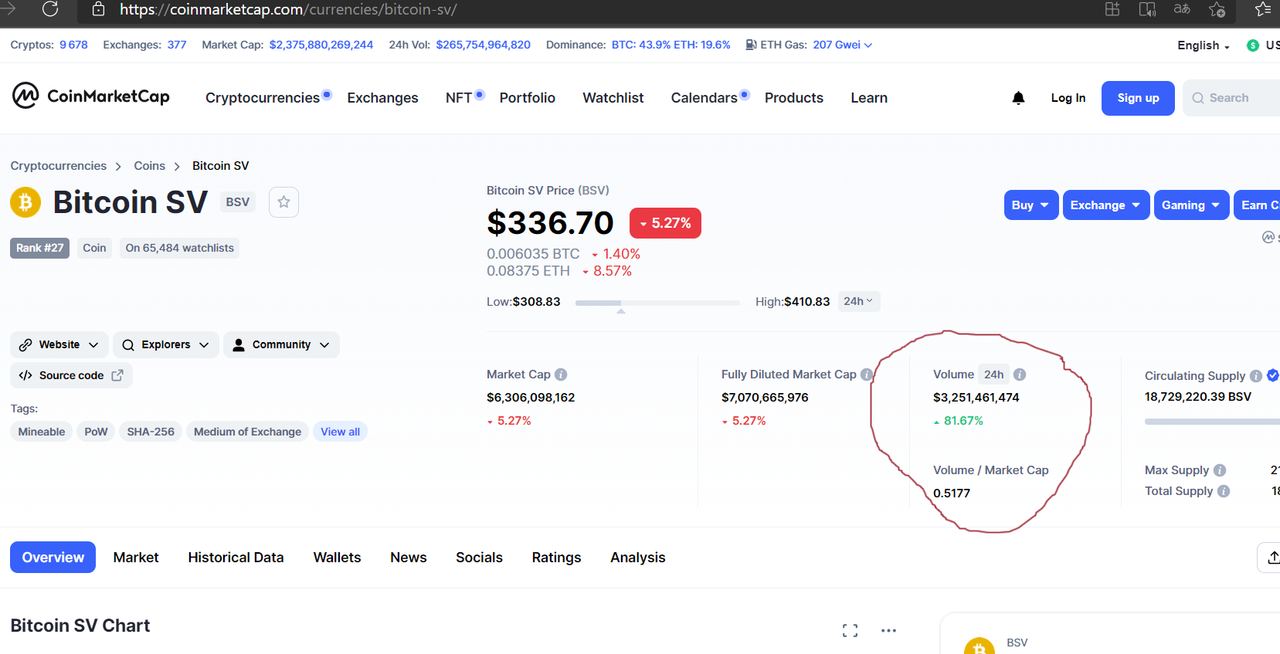Open the Calendars menu
This screenshot has height=654, width=1280.
tap(704, 98)
